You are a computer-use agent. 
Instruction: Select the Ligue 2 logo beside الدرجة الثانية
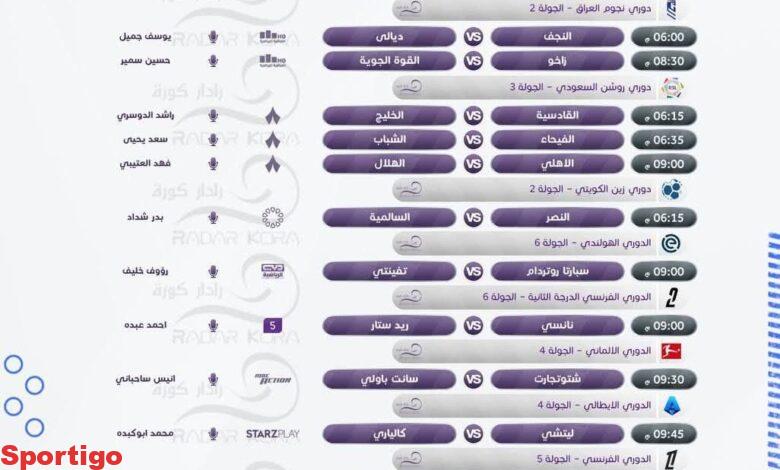tap(673, 297)
